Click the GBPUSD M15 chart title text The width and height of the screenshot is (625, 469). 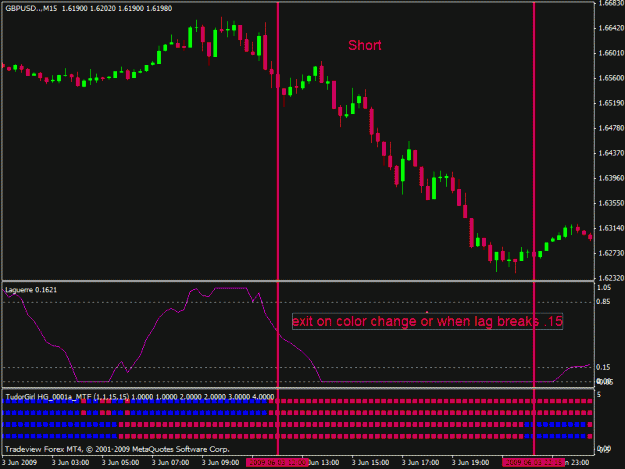tap(88, 8)
